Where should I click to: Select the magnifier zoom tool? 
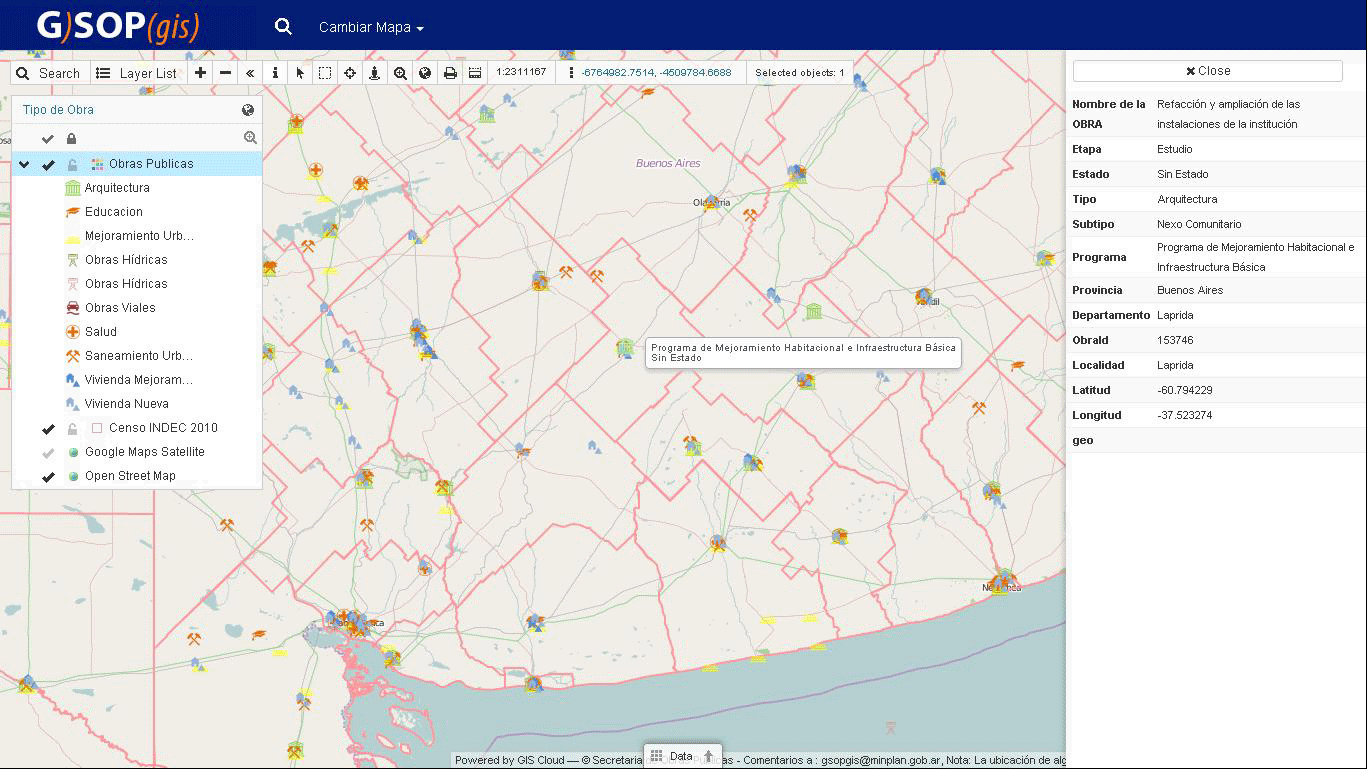tap(401, 72)
